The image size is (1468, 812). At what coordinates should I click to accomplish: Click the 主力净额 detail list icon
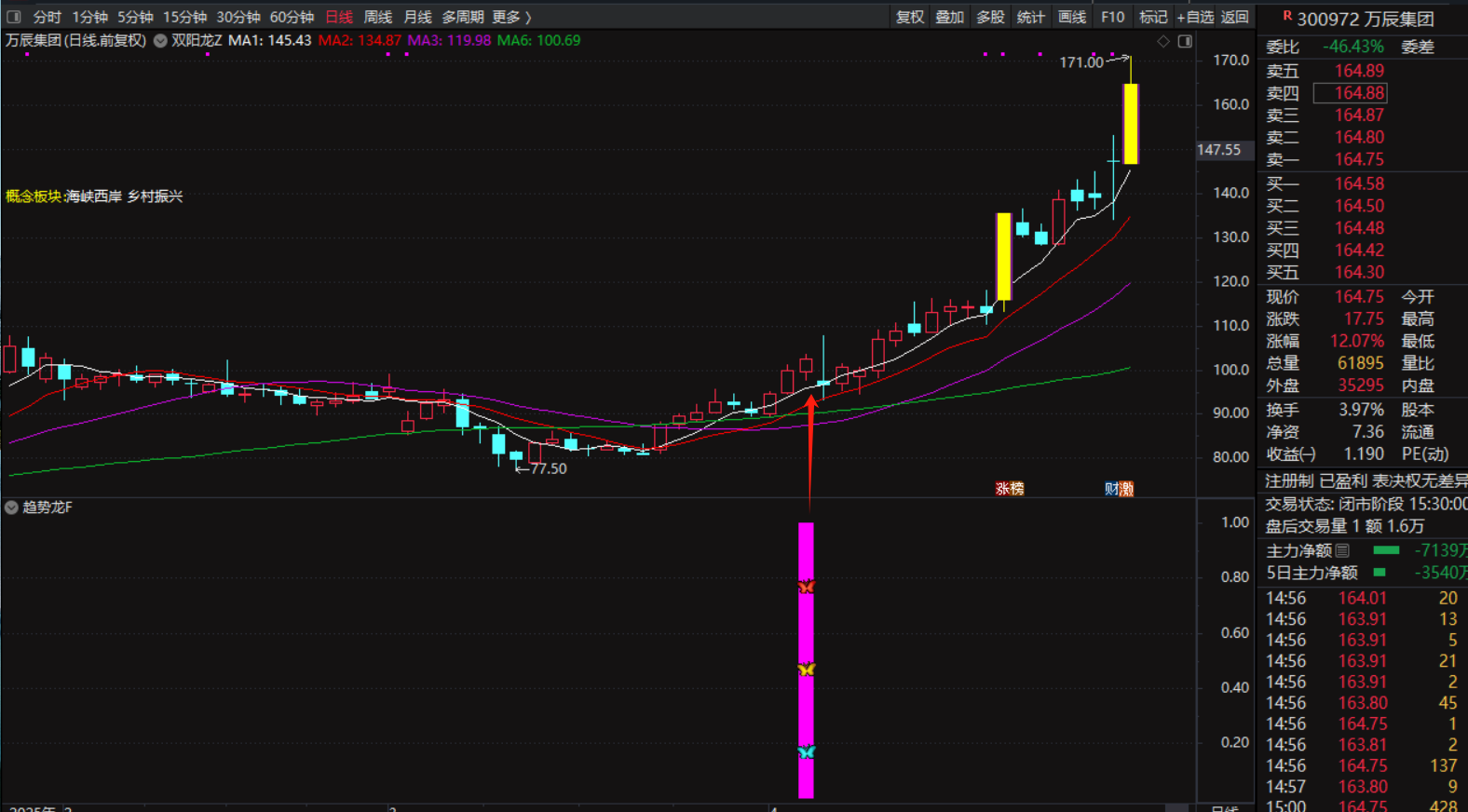[x=1342, y=550]
